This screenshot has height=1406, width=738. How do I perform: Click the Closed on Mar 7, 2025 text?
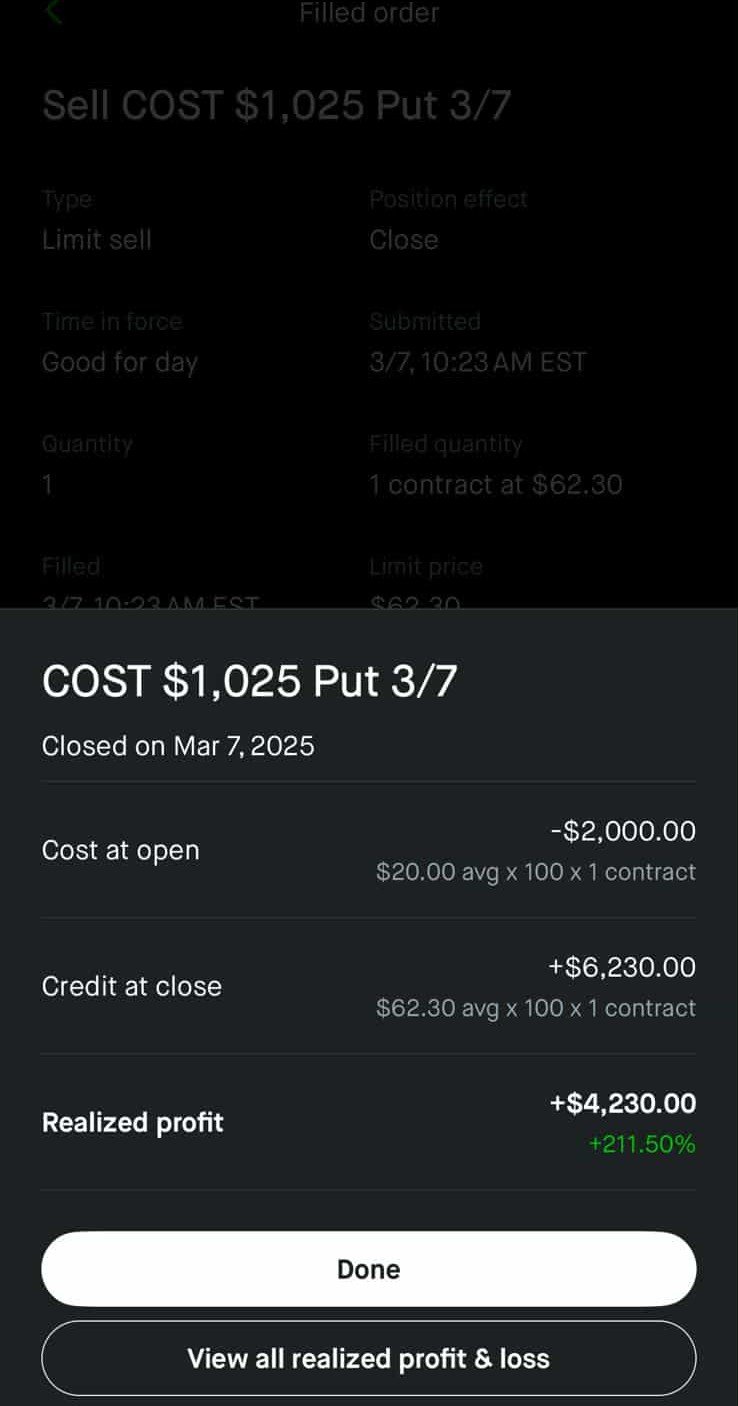(178, 746)
